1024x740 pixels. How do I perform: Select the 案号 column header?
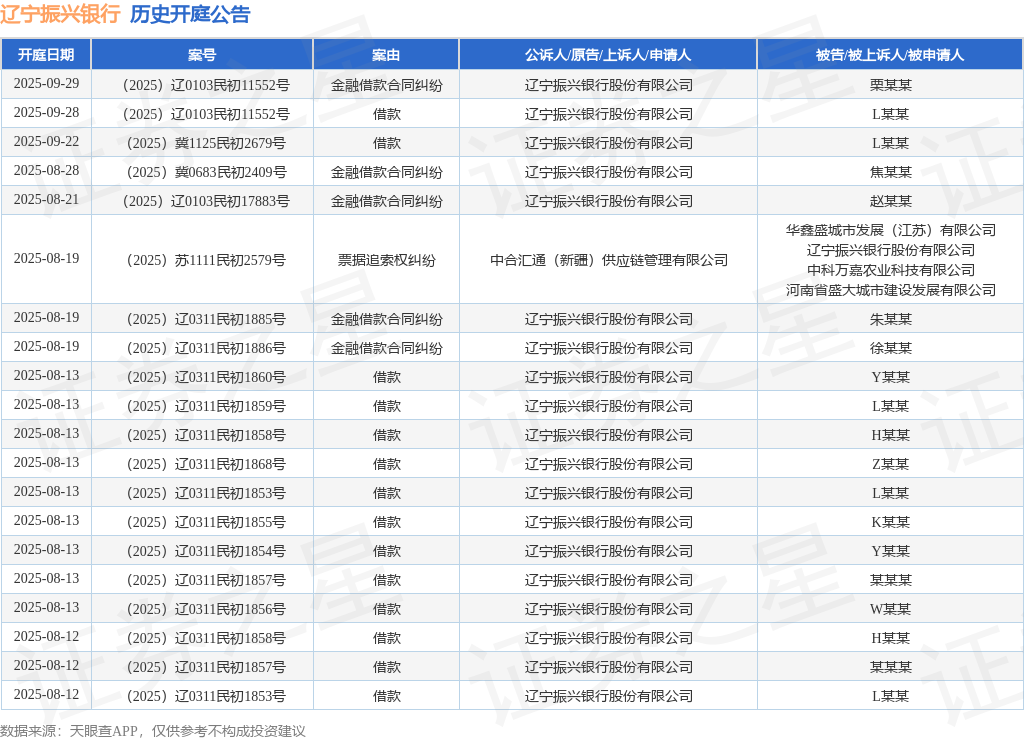(x=202, y=55)
